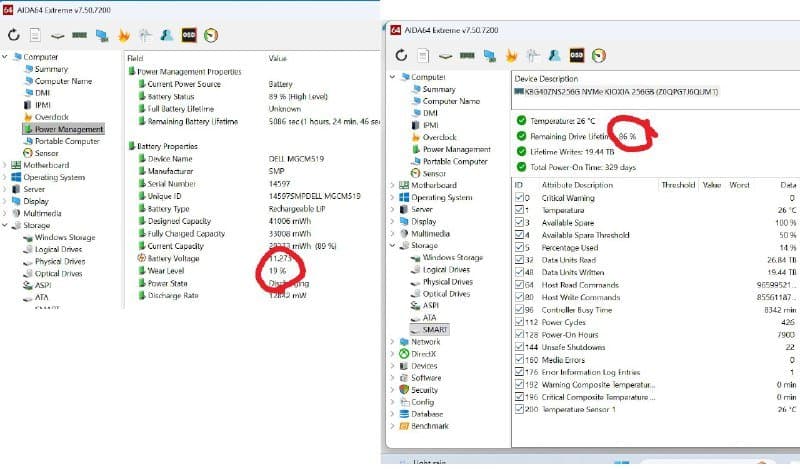Collapse Storage node in left window
Image resolution: width=800 pixels, height=469 pixels.
[5, 225]
